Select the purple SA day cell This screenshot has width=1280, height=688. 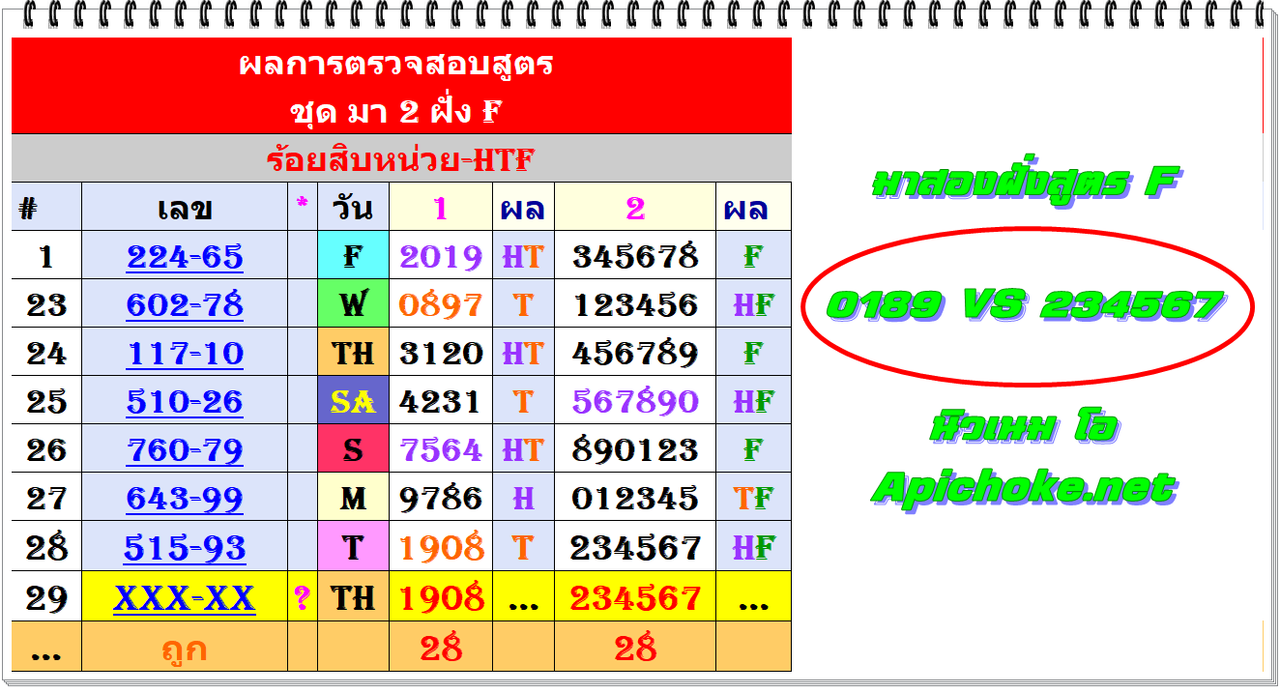pos(353,401)
